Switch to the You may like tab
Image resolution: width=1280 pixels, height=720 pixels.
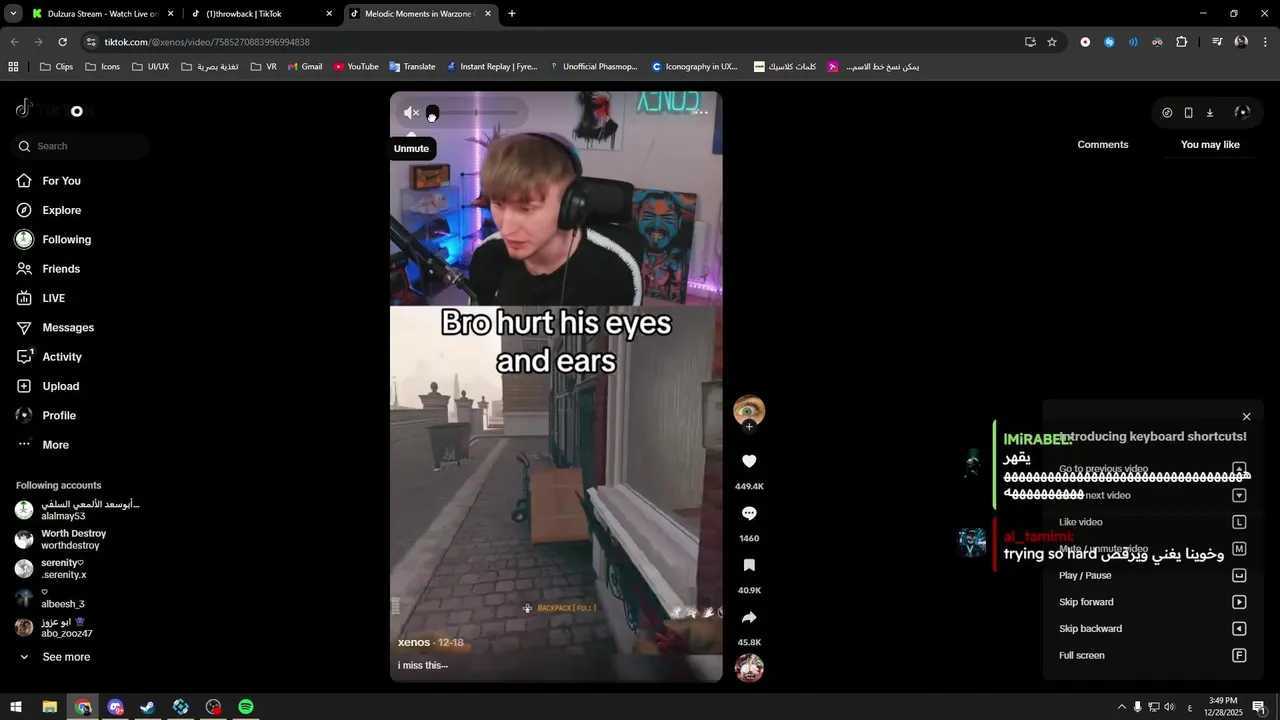(1210, 145)
